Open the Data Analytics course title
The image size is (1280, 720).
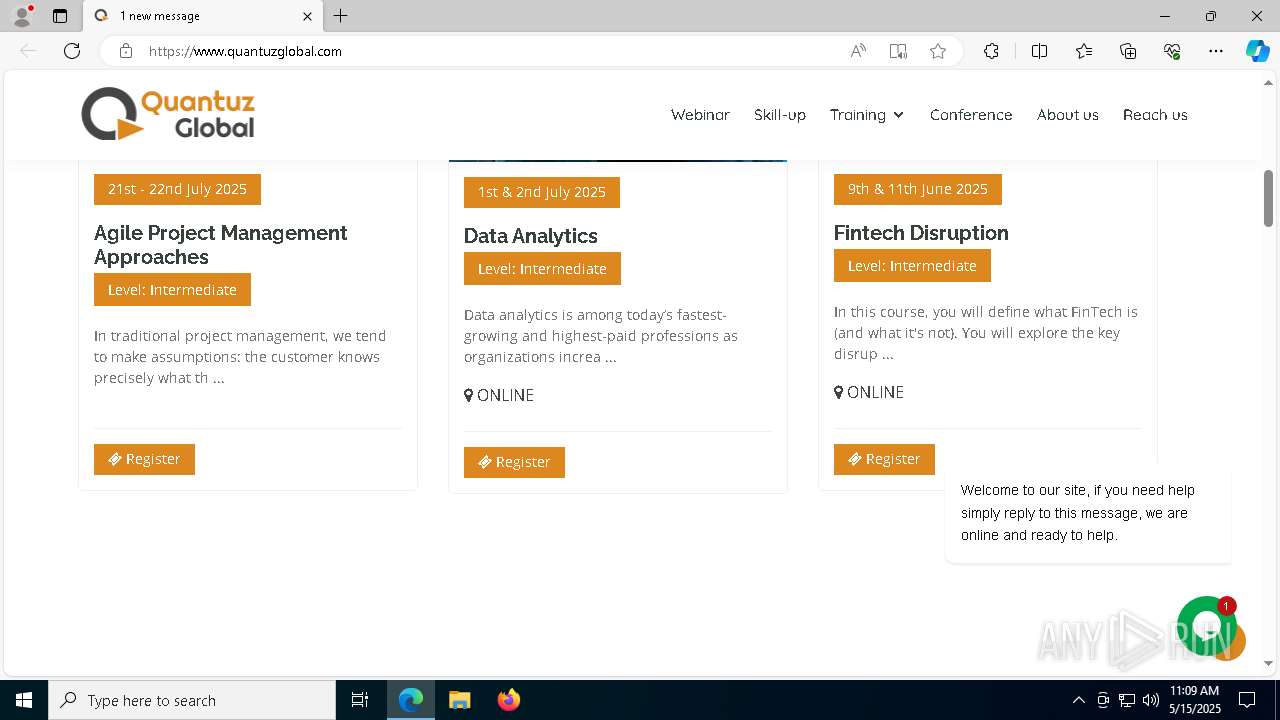coord(530,236)
